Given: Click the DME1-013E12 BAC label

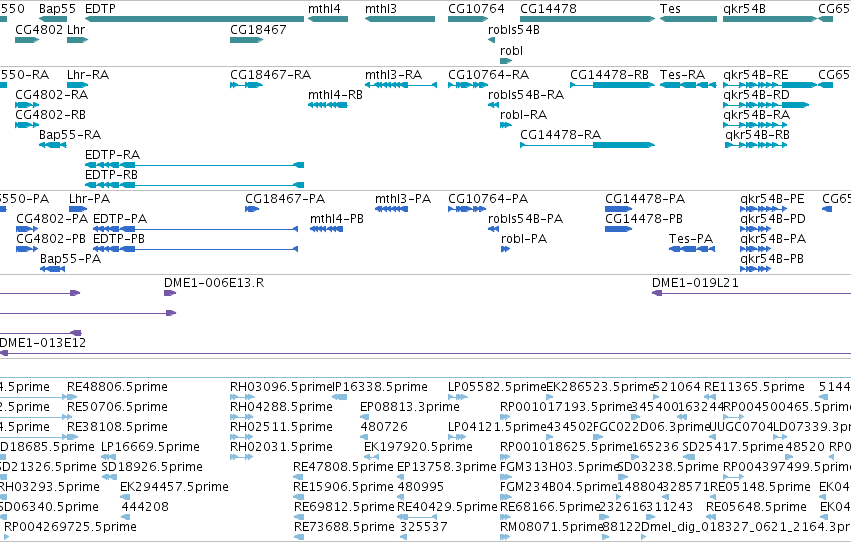Looking at the screenshot, I should (x=42, y=343).
